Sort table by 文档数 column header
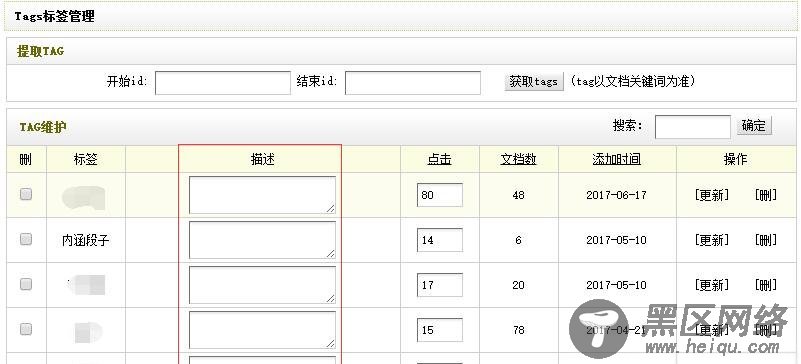Screen dimensions: 801x364 point(519,159)
